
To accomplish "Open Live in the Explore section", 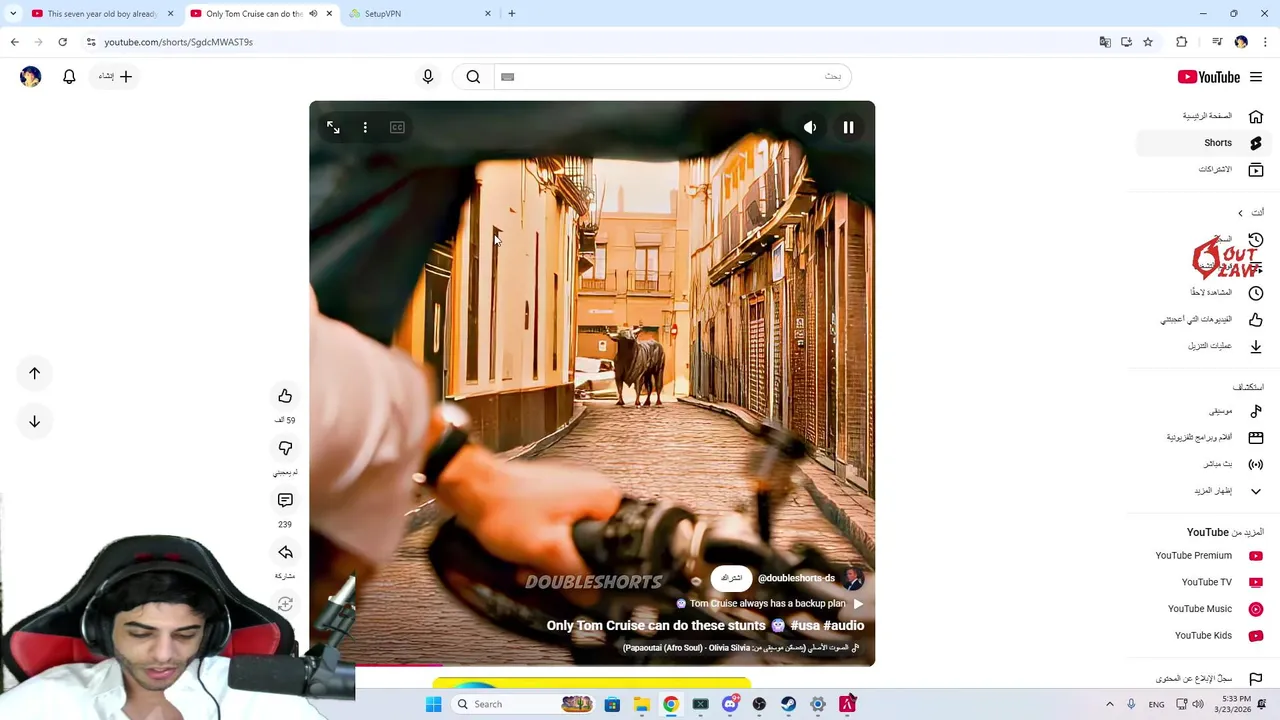I will [x=1204, y=464].
